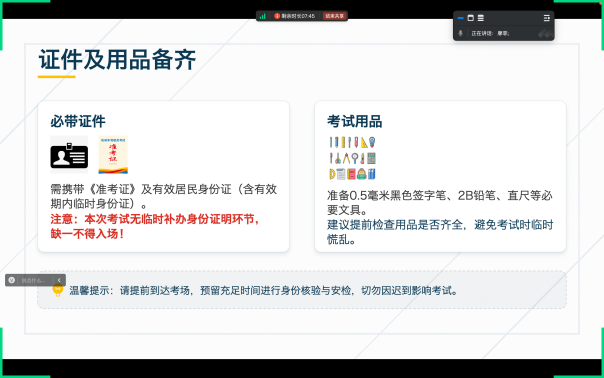
Task: Click the text "需携带《准考证》及有效居民身份证"
Action: tap(141, 189)
